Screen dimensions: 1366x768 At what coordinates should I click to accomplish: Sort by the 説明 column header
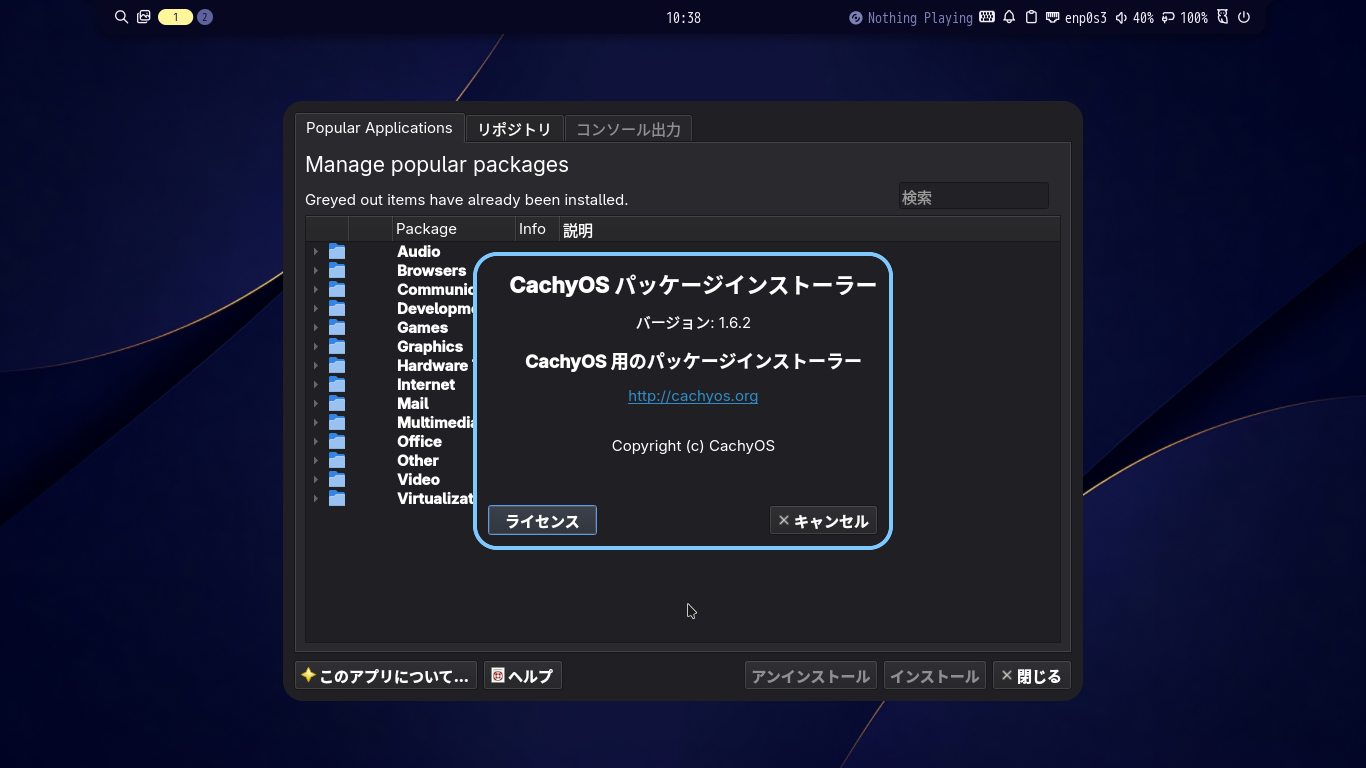pyautogui.click(x=809, y=229)
